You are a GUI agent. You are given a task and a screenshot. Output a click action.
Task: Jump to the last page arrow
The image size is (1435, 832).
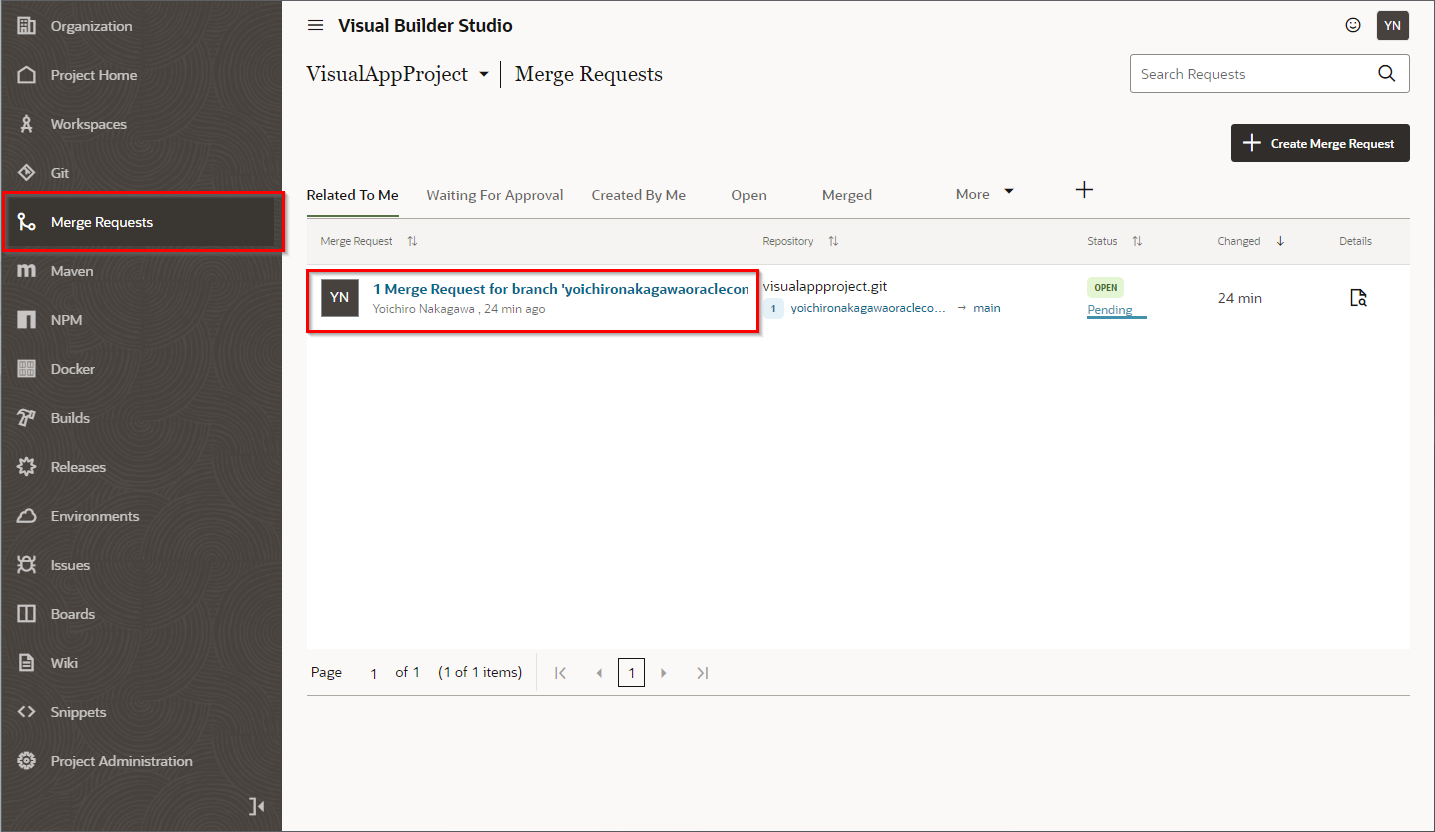tap(702, 673)
